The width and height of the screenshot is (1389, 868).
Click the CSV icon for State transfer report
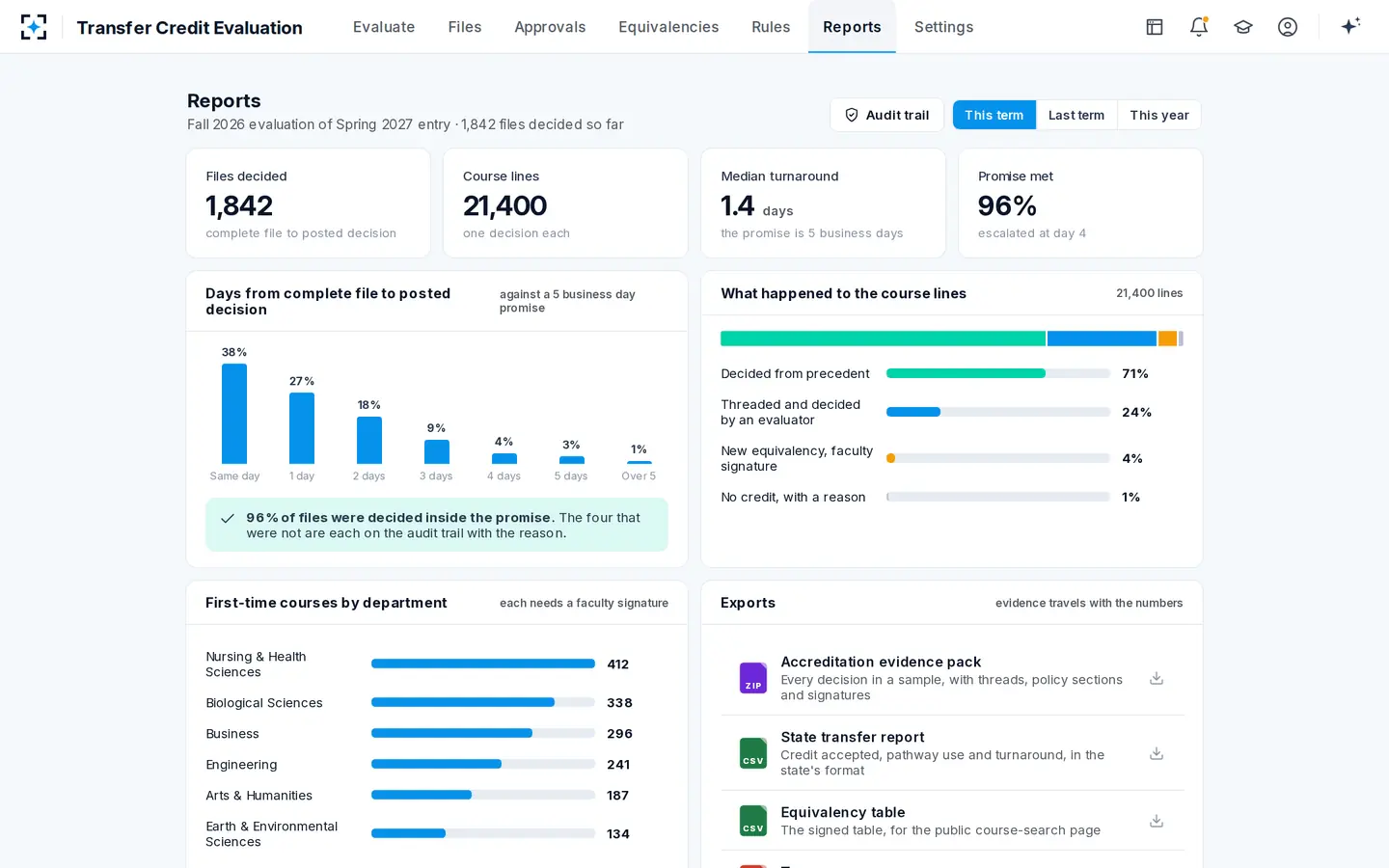(753, 753)
